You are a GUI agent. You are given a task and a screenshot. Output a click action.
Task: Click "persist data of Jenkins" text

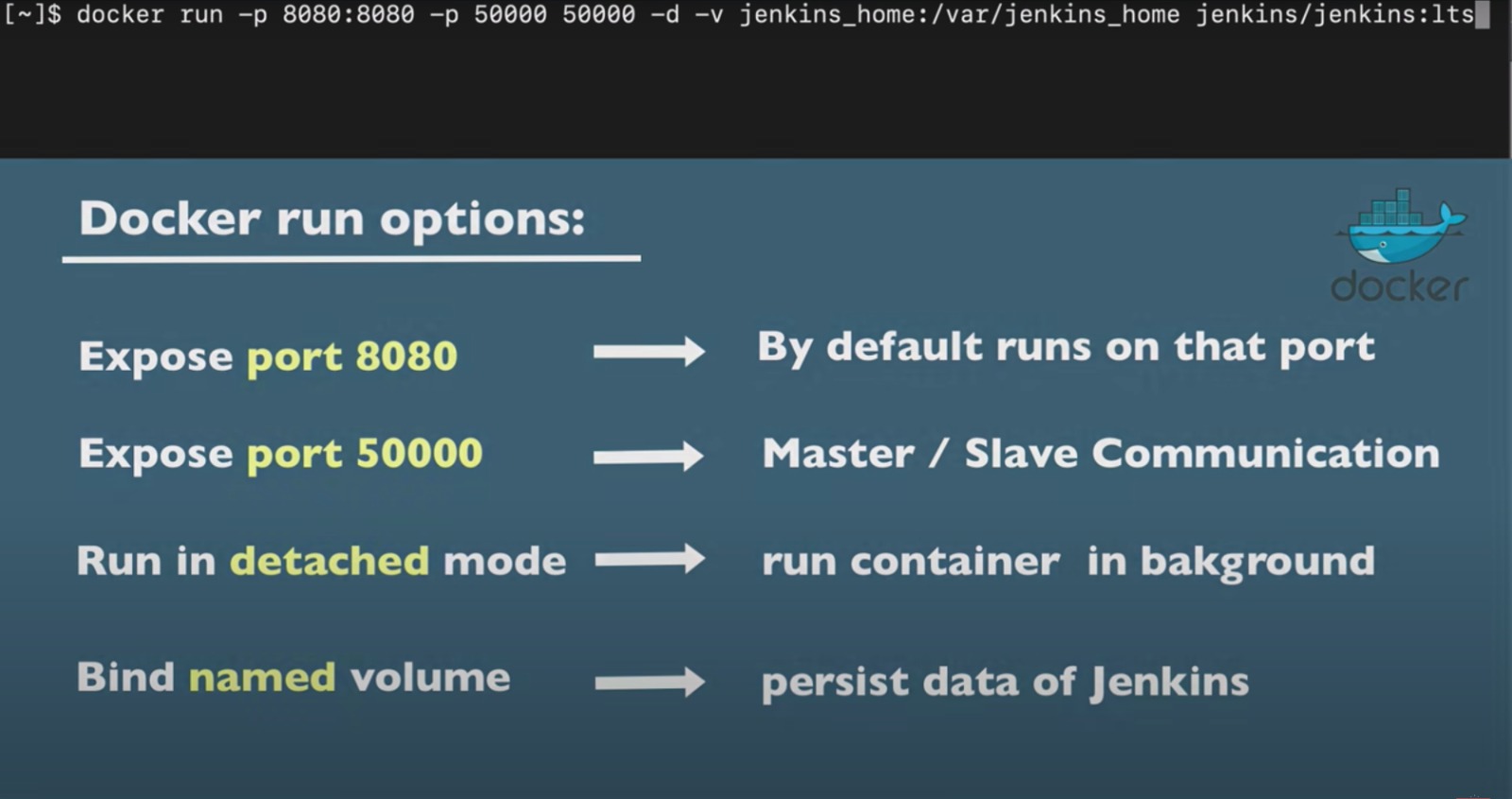tap(1005, 682)
